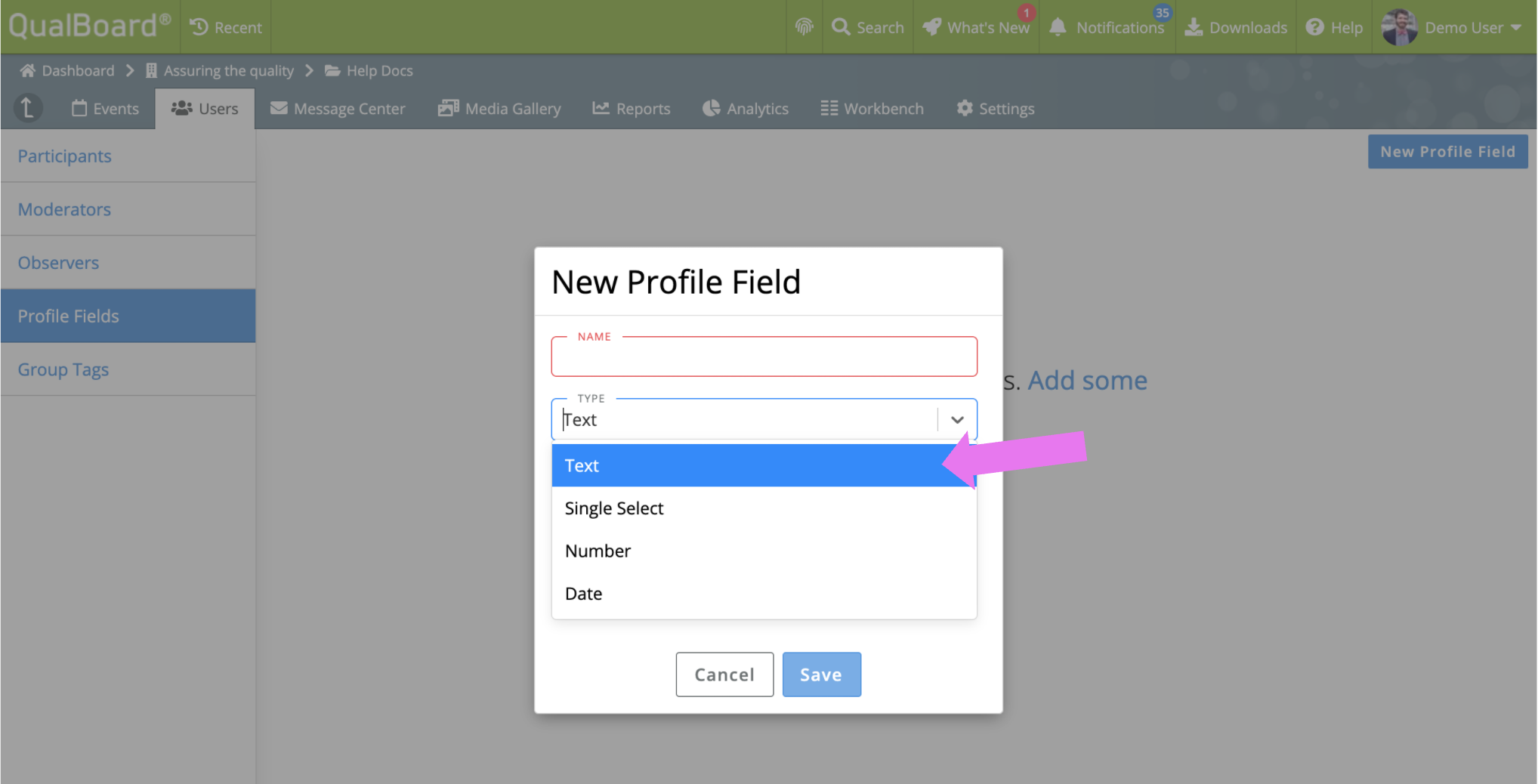1538x784 pixels.
Task: Open the Demo User account menu
Action: click(1452, 27)
